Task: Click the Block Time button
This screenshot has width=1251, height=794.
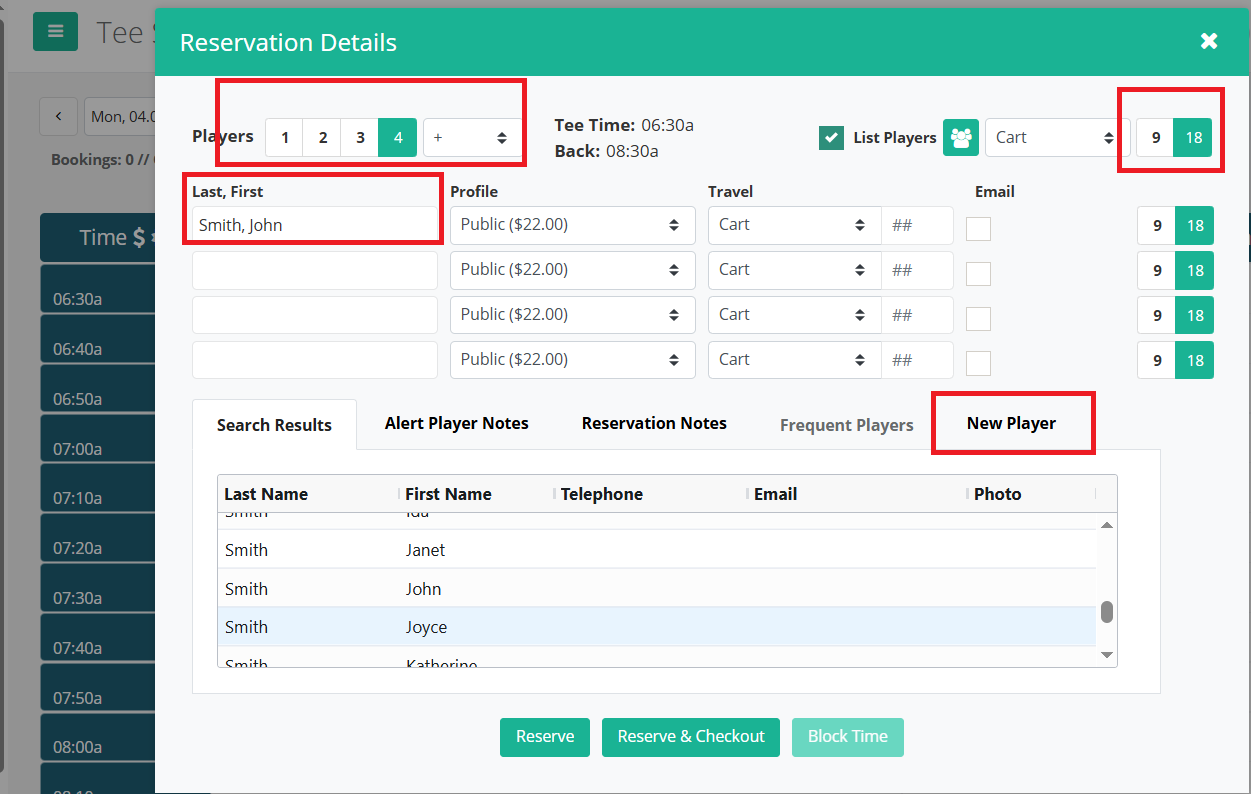Action: (x=848, y=737)
